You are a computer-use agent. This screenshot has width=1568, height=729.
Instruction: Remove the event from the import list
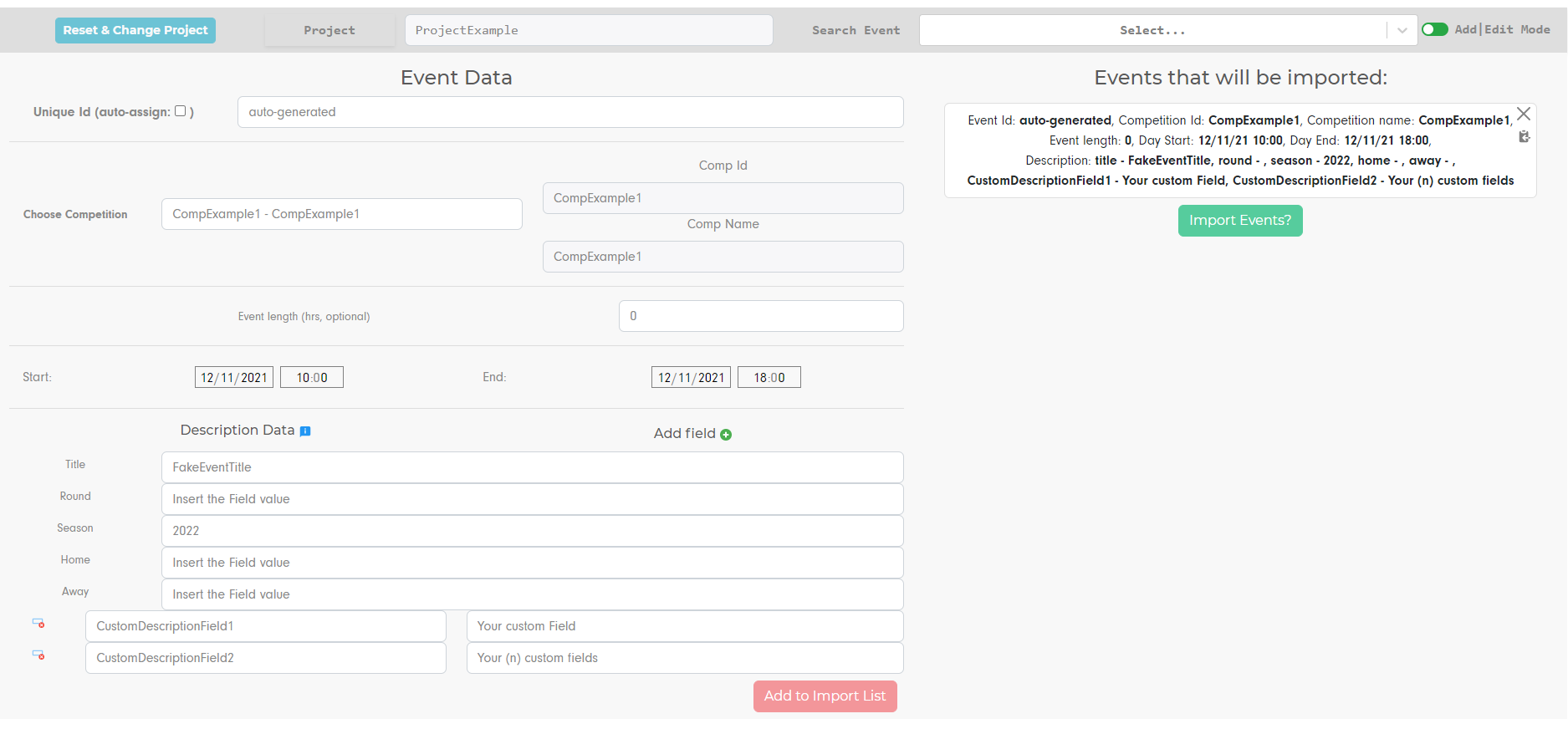(x=1524, y=115)
